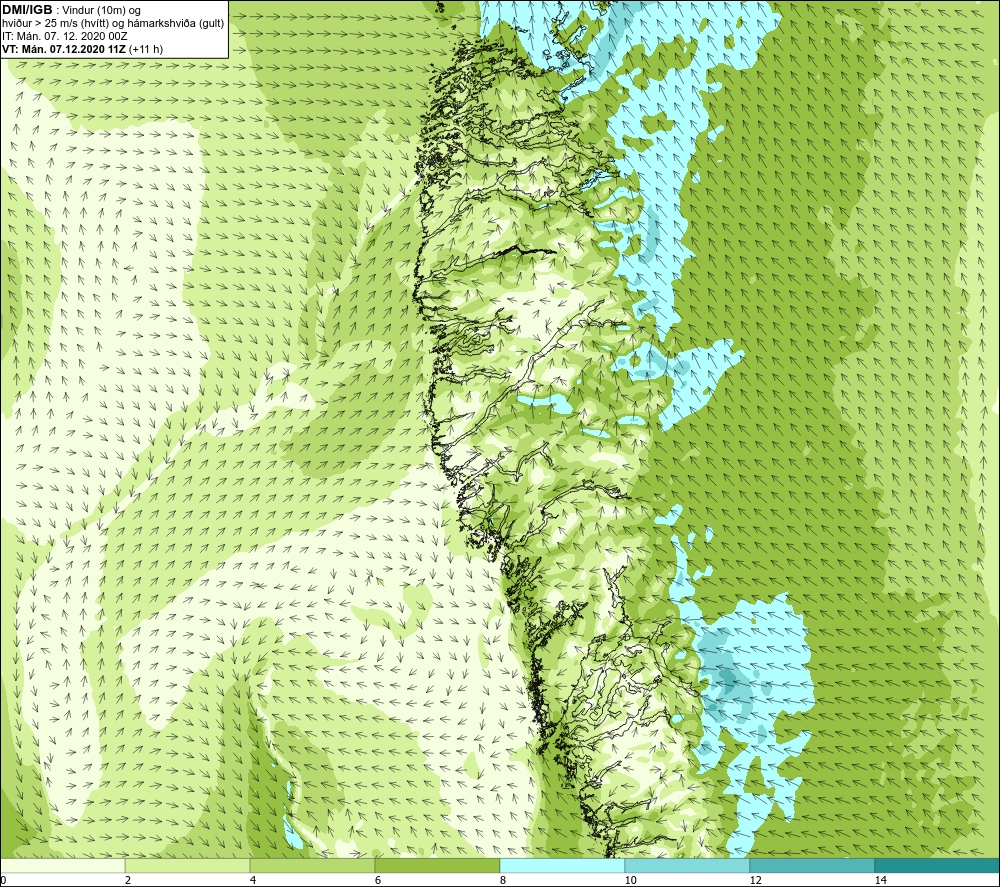Click the 0–2 m/s palest legend swatch

coord(62,865)
